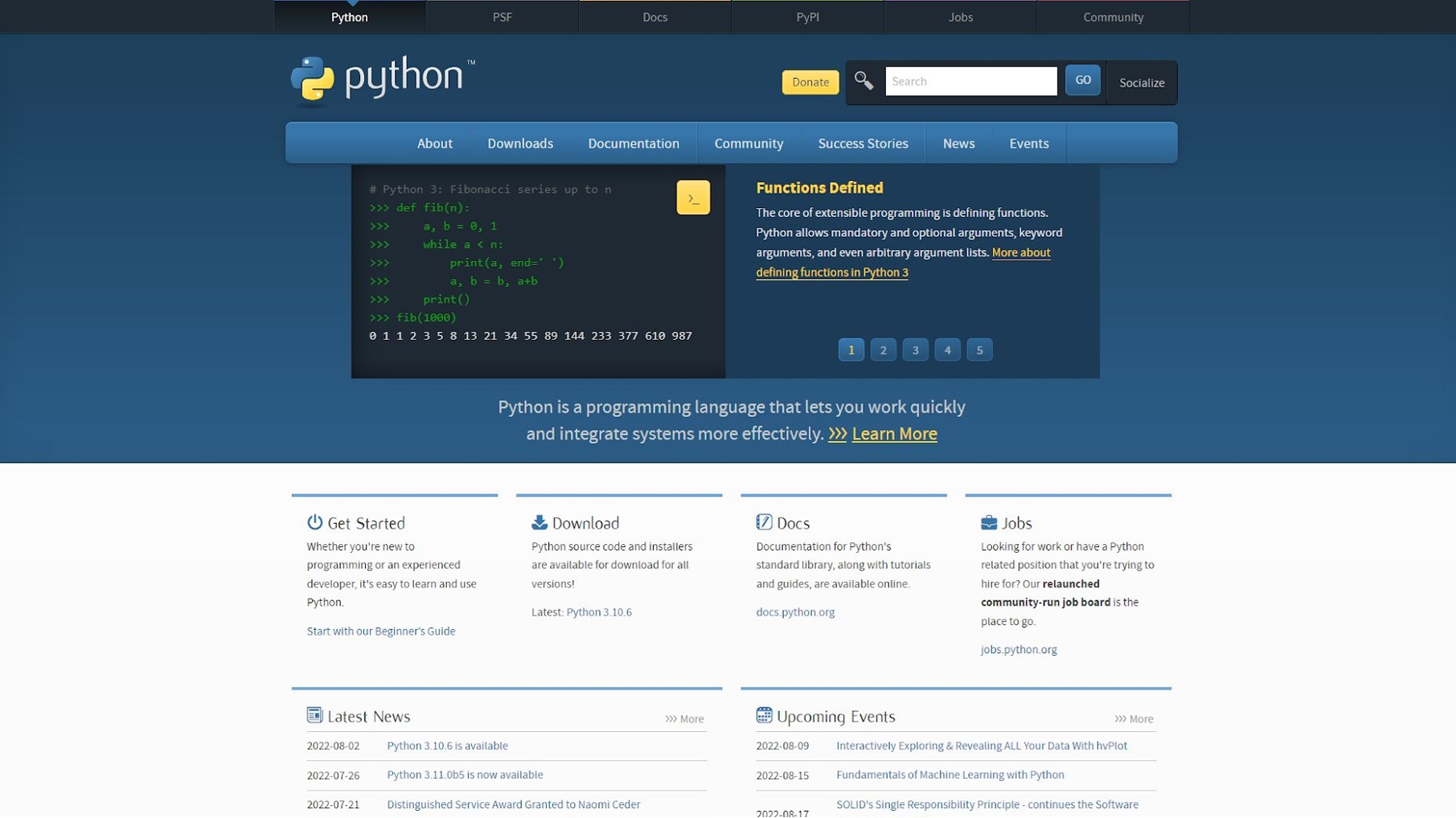This screenshot has width=1456, height=818.
Task: Follow the defining functions in Python 3 link
Action: coord(832,272)
